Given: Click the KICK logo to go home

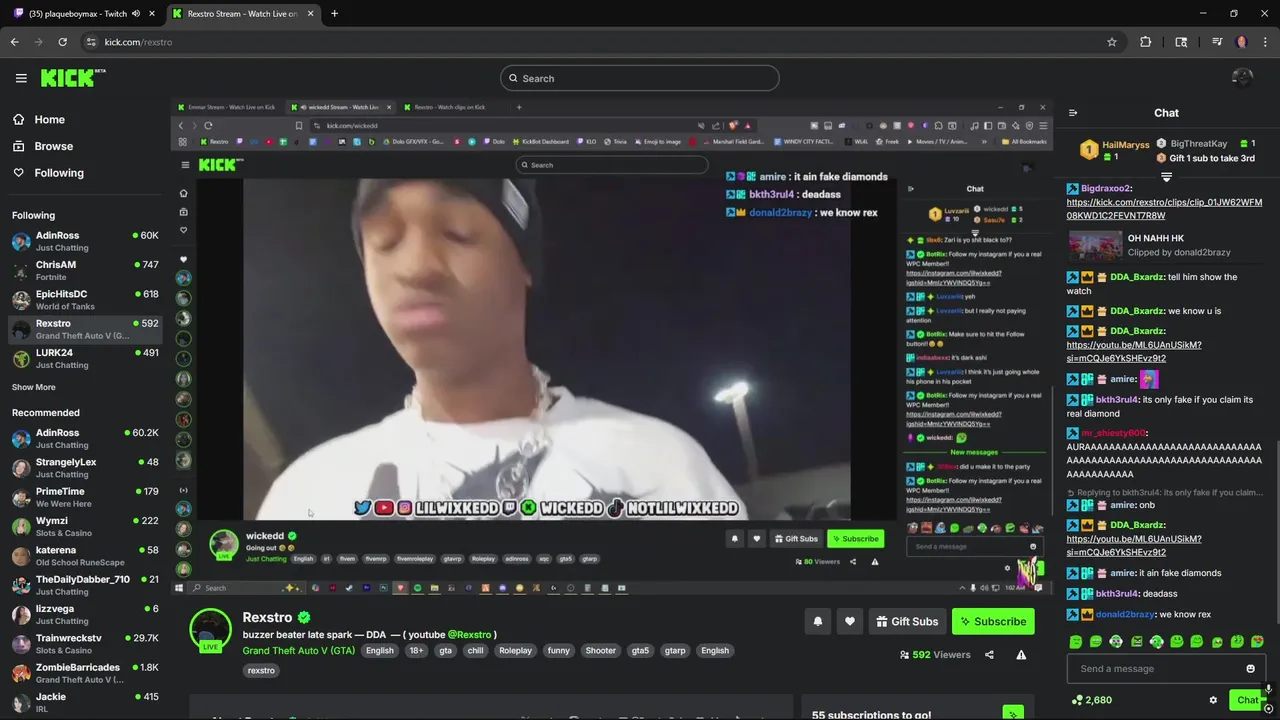Looking at the screenshot, I should point(72,78).
